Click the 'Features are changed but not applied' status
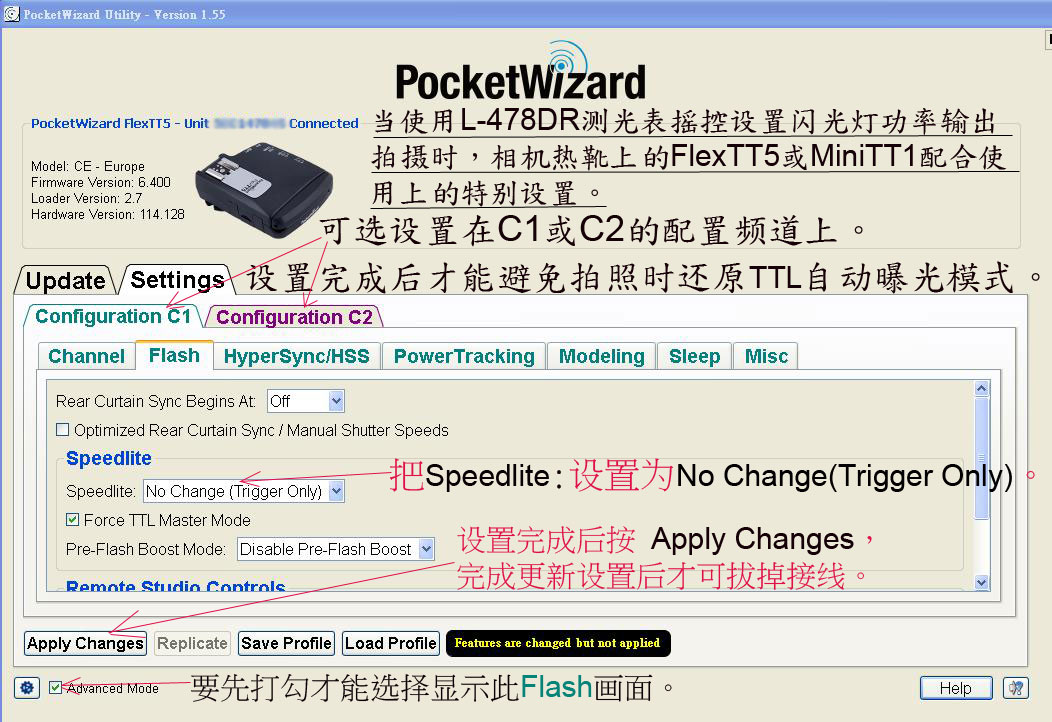The image size is (1052, 722). coord(558,643)
